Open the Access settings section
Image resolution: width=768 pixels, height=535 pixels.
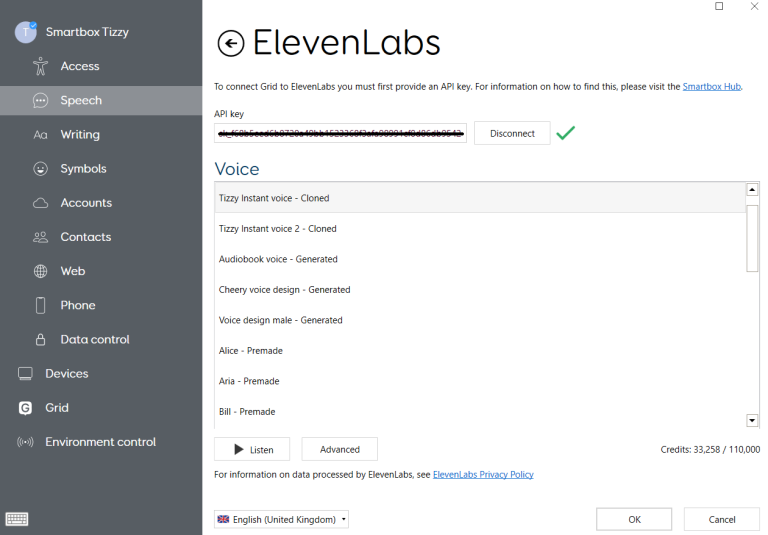pyautogui.click(x=101, y=66)
